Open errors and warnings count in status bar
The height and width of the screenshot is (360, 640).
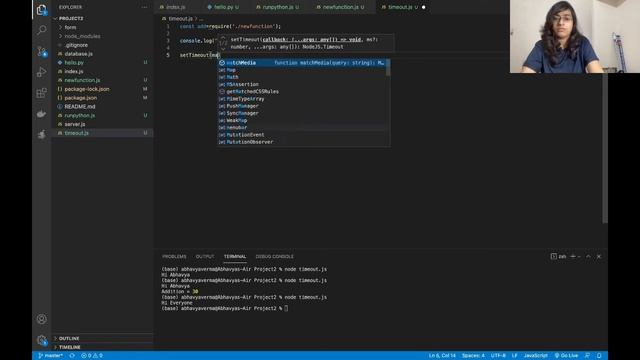[92, 356]
